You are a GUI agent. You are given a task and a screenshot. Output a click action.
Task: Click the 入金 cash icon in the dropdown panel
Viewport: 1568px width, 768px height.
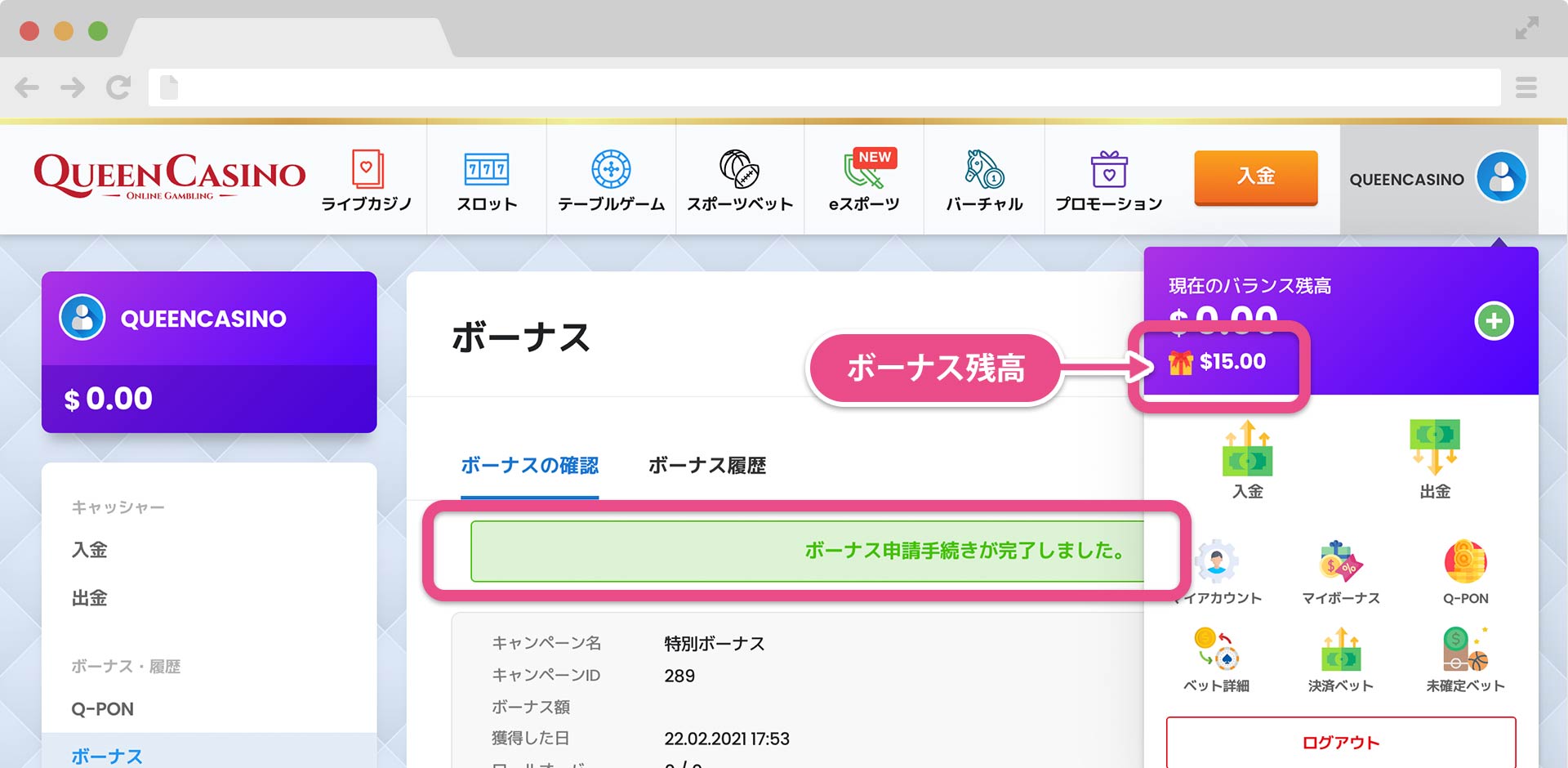(1248, 448)
